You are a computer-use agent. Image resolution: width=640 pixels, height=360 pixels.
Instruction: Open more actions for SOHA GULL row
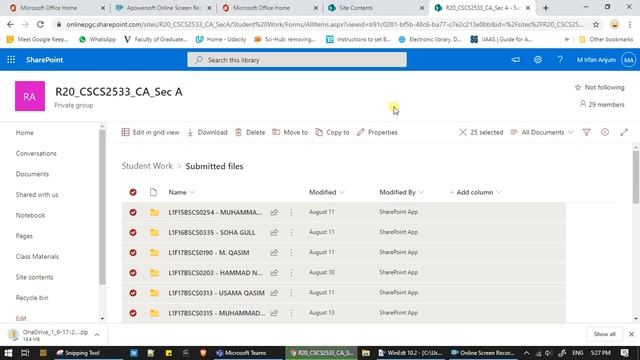click(x=291, y=232)
